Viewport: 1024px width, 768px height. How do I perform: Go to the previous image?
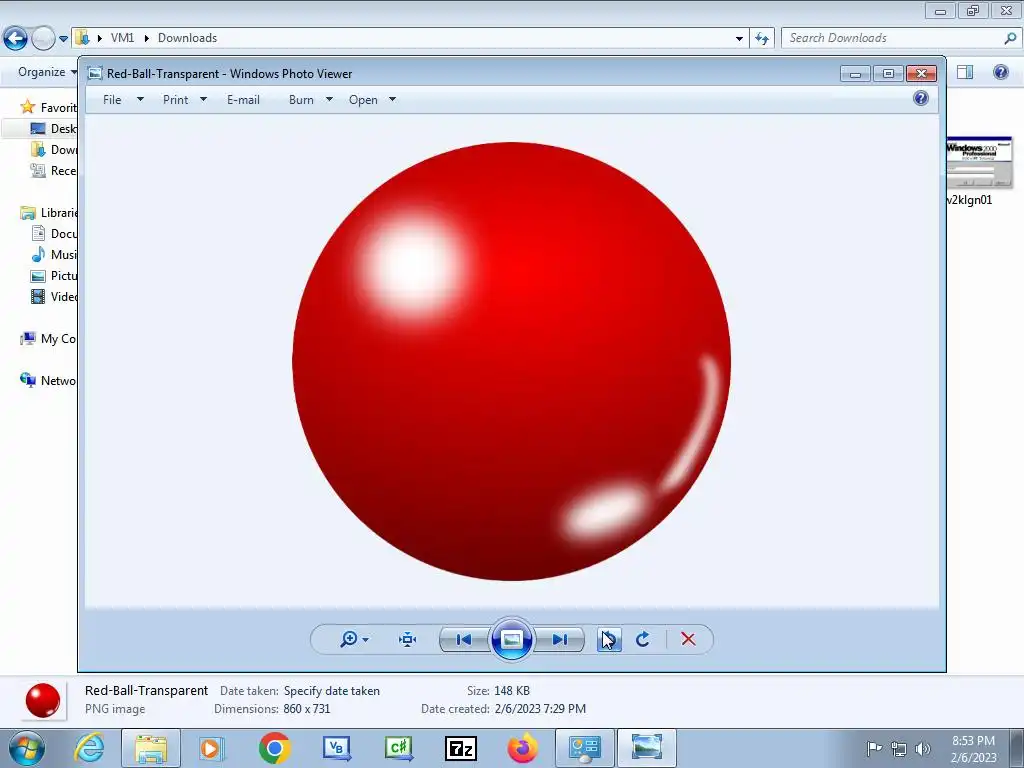464,639
